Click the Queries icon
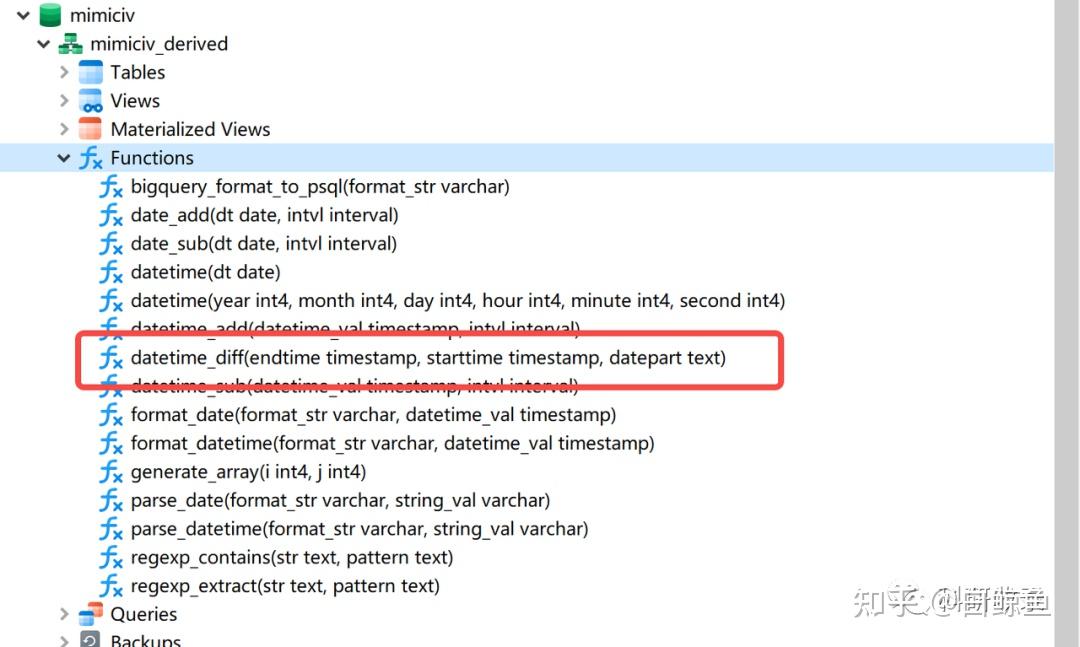Image resolution: width=1080 pixels, height=647 pixels. pos(91,614)
